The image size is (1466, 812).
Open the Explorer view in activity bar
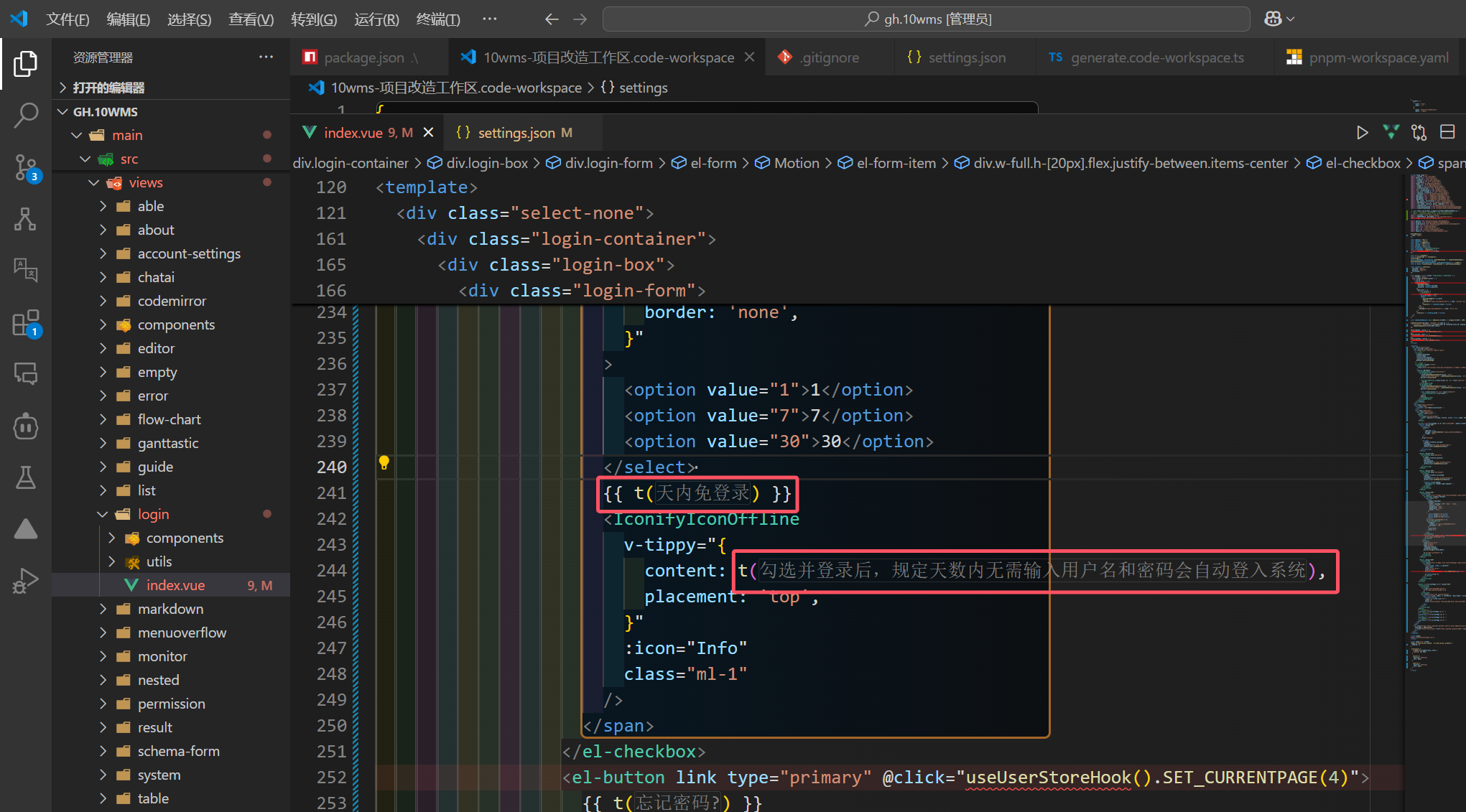click(26, 65)
